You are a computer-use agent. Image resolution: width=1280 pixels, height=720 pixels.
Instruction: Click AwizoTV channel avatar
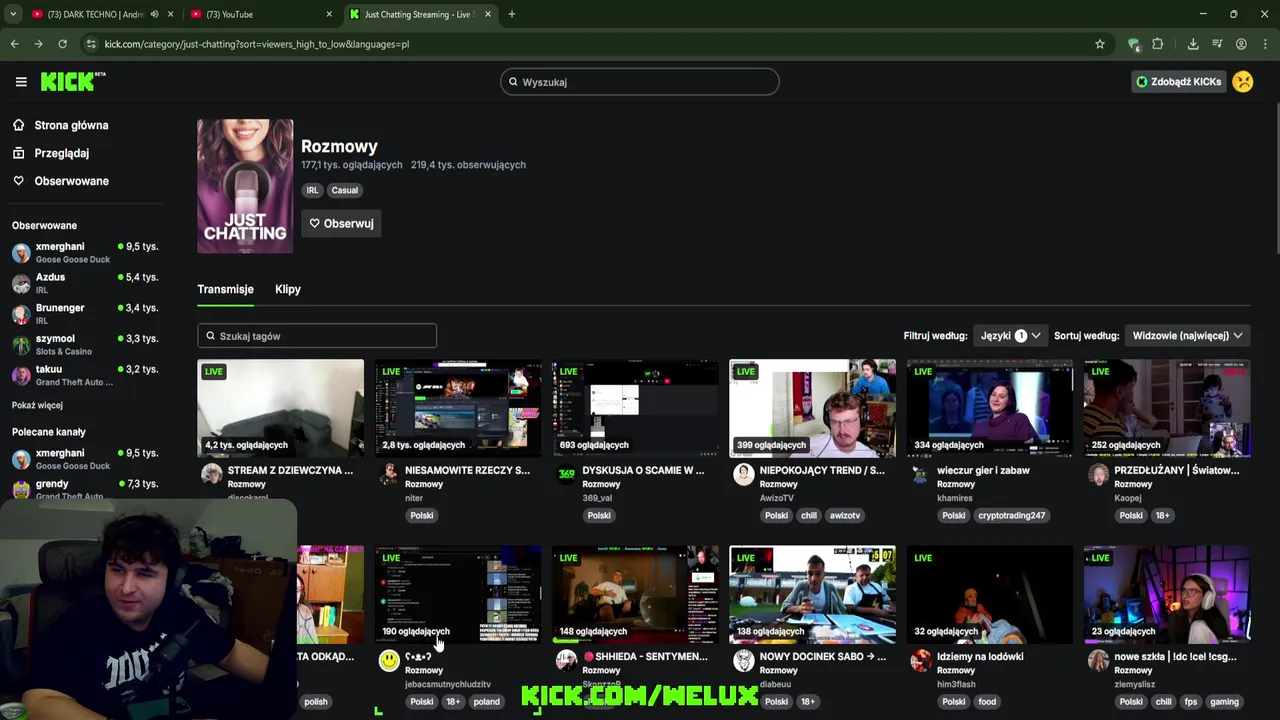click(x=743, y=474)
